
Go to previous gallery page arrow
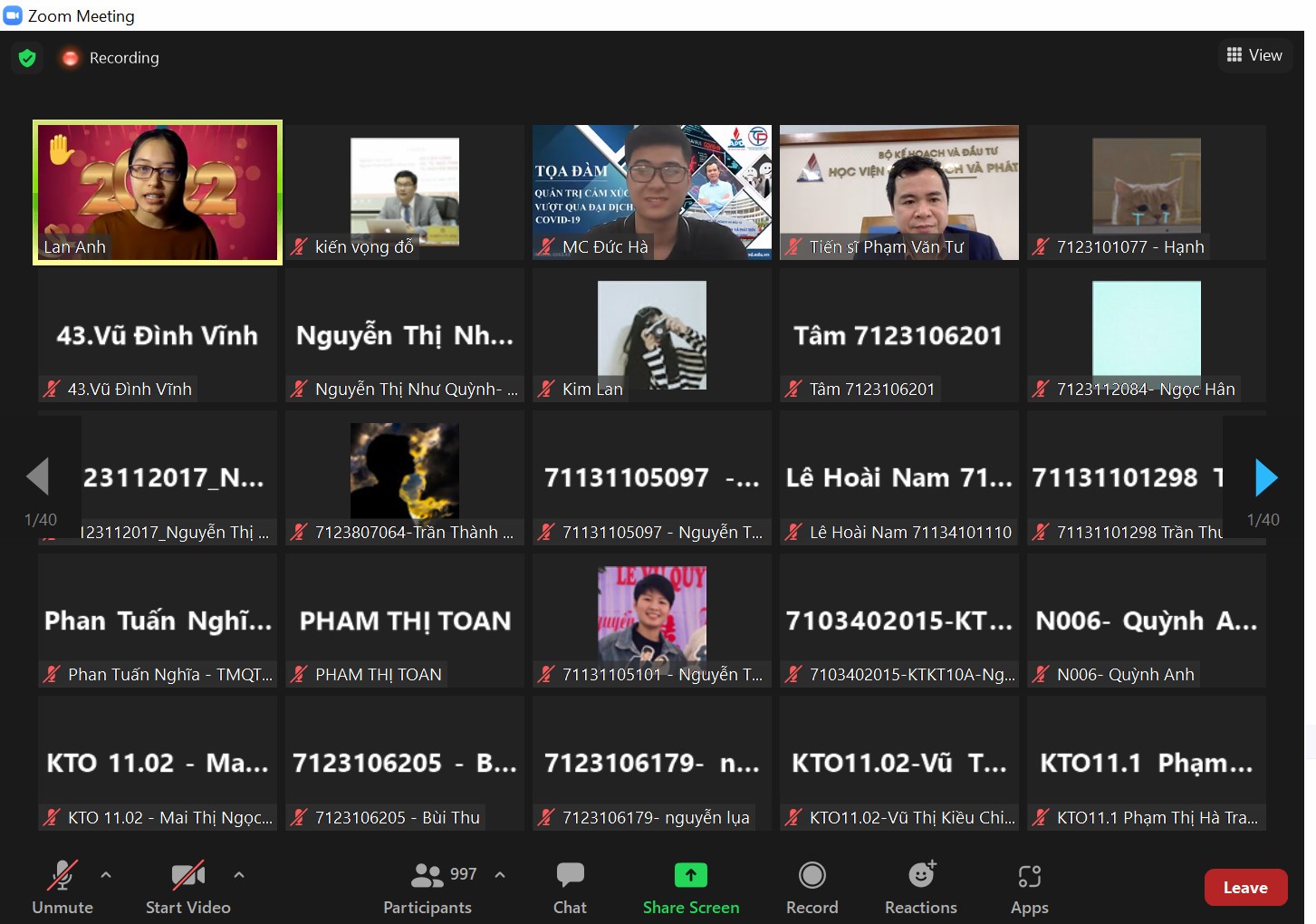click(38, 477)
